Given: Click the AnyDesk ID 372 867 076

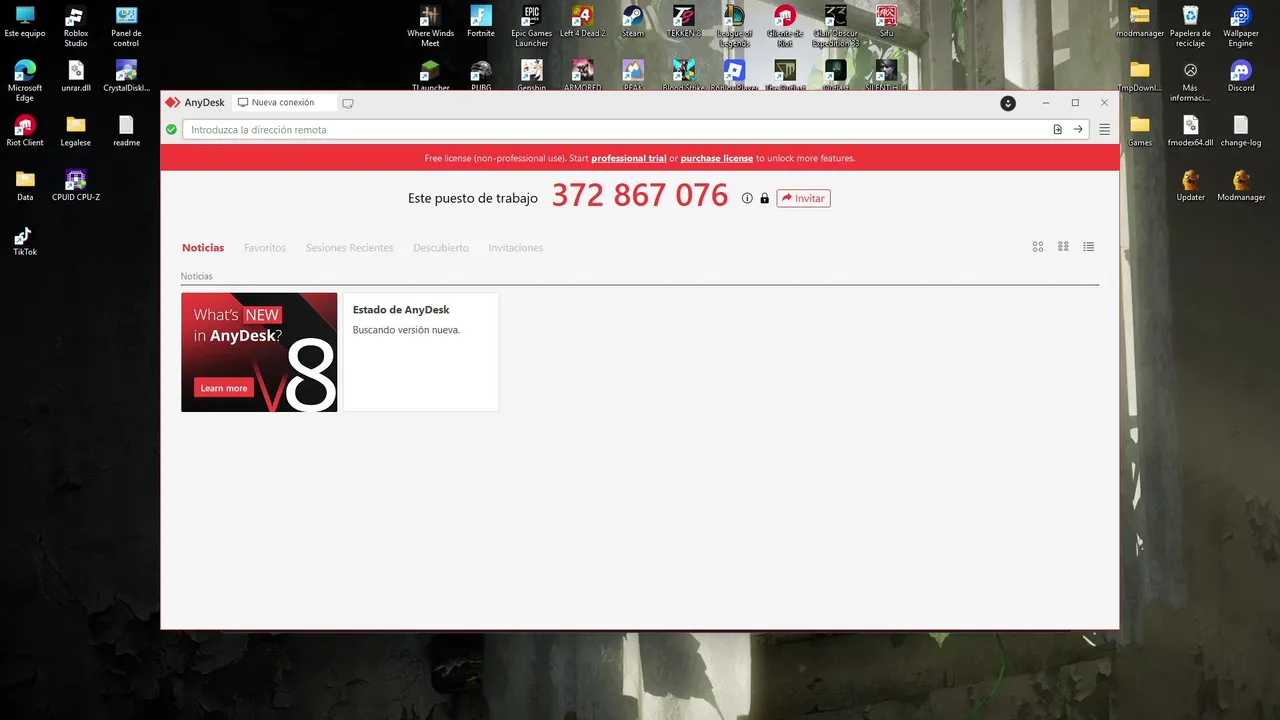Looking at the screenshot, I should pos(640,195).
